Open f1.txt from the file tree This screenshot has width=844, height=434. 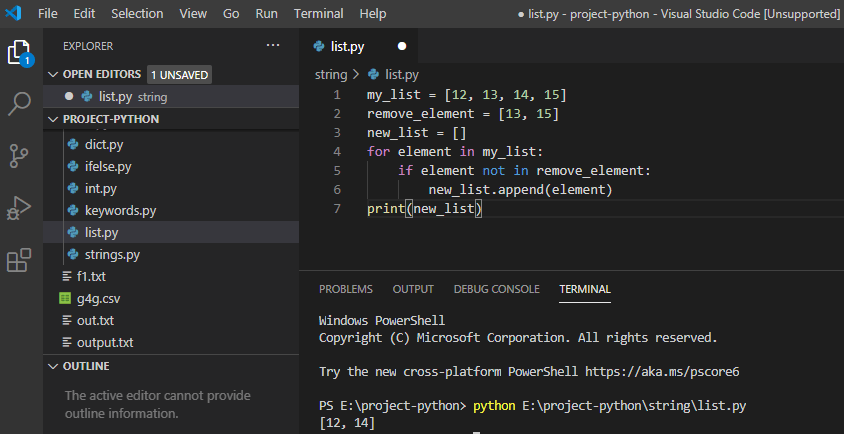92,277
